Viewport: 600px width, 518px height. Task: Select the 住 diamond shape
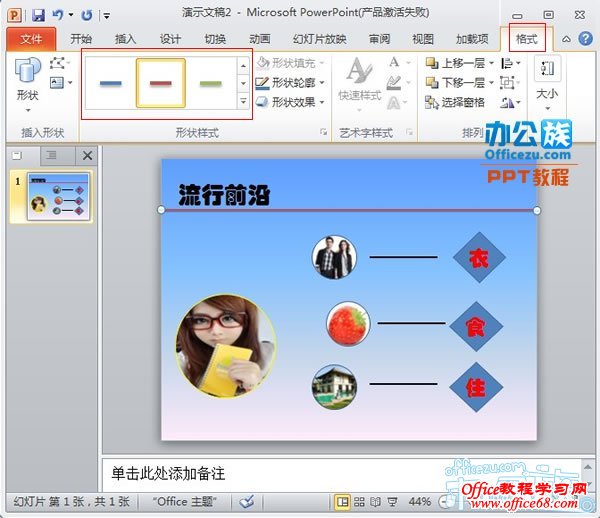[x=476, y=387]
